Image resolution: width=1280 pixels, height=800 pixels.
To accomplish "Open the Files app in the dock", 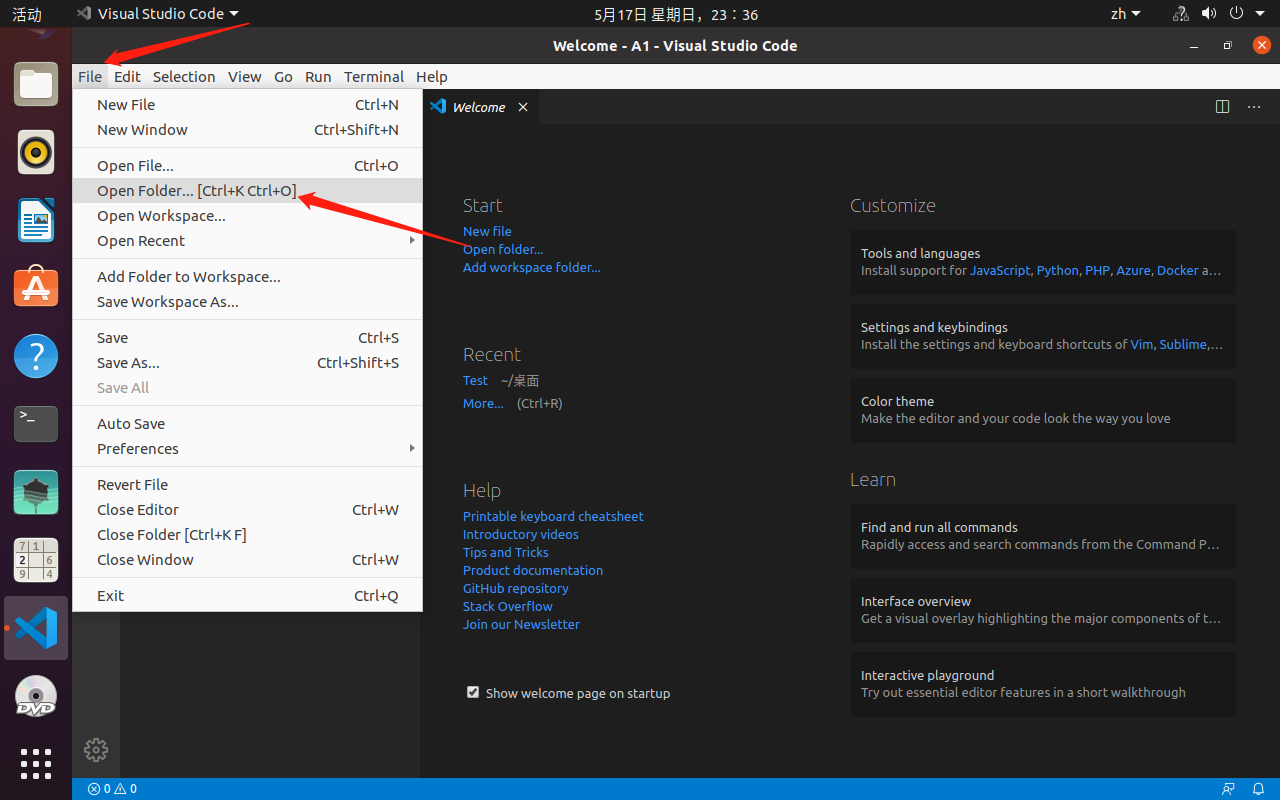I will (36, 83).
